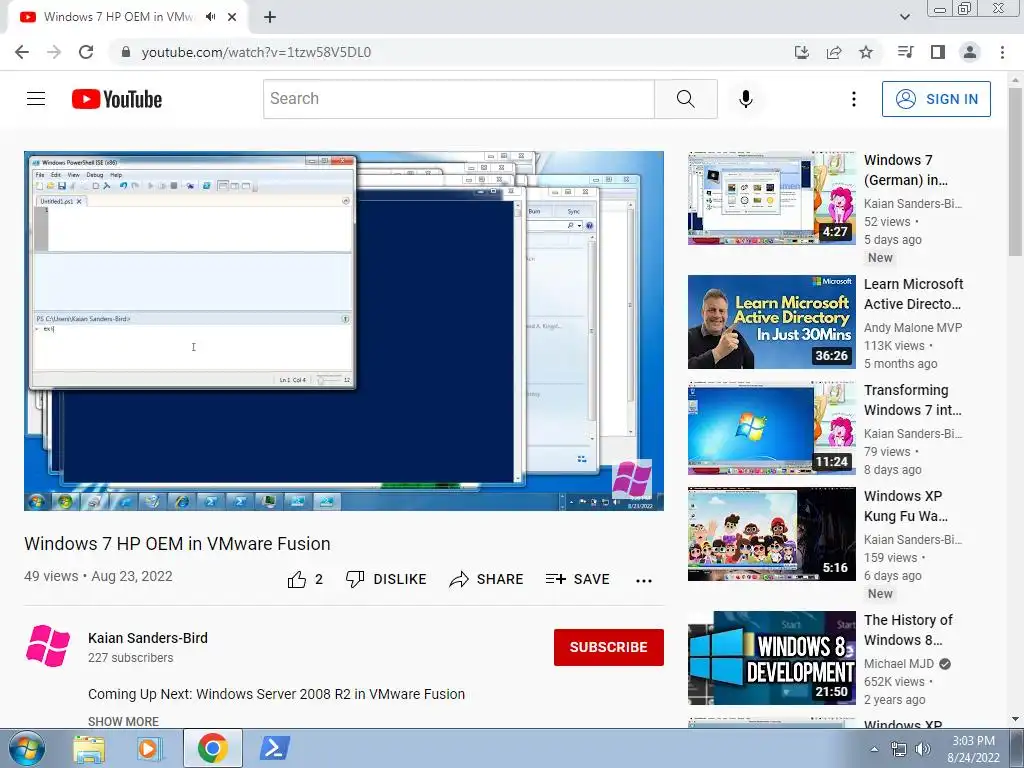Open the tab search chevron

click(904, 17)
